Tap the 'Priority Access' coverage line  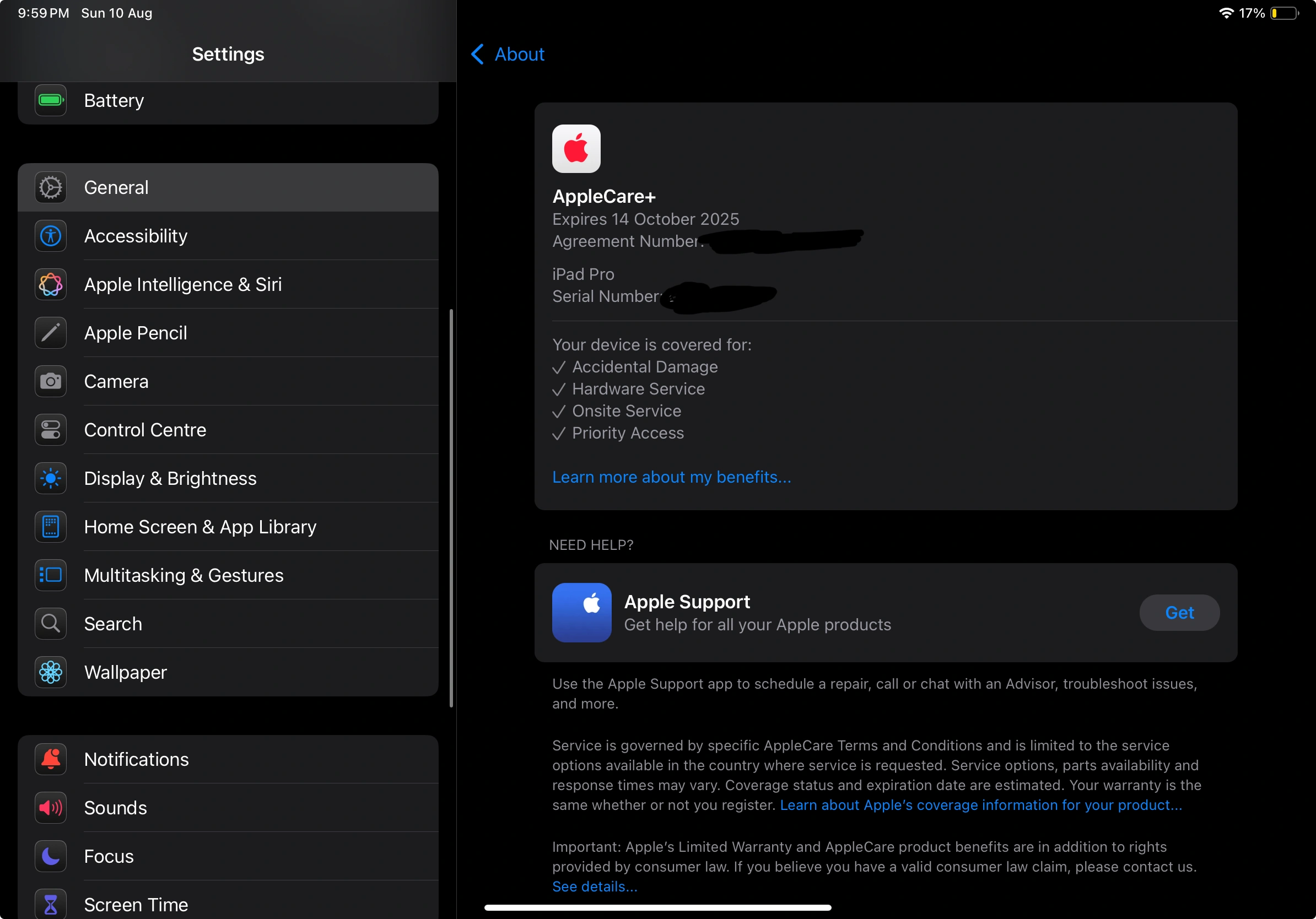[x=618, y=433]
